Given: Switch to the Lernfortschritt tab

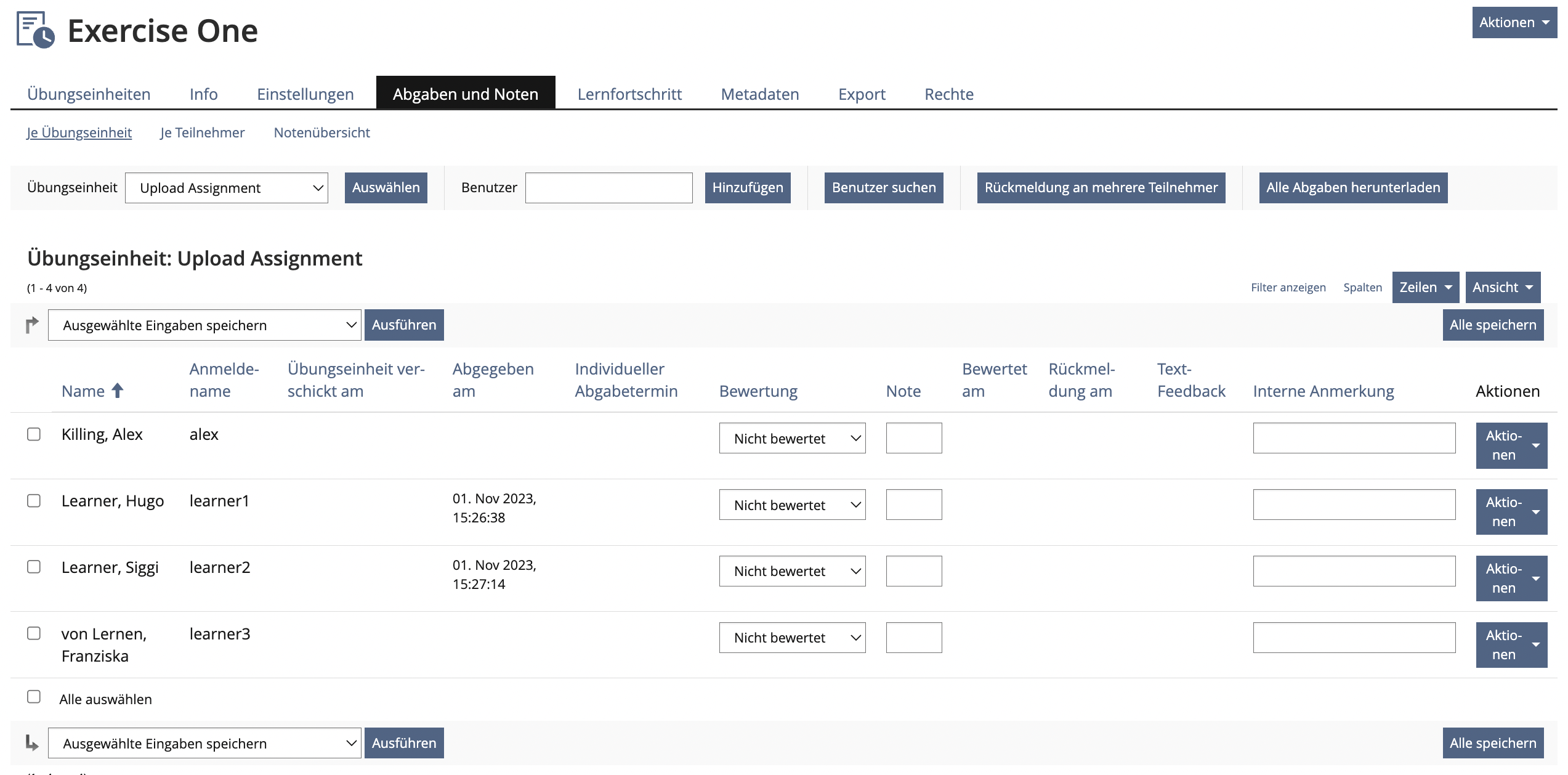Looking at the screenshot, I should pyautogui.click(x=629, y=94).
